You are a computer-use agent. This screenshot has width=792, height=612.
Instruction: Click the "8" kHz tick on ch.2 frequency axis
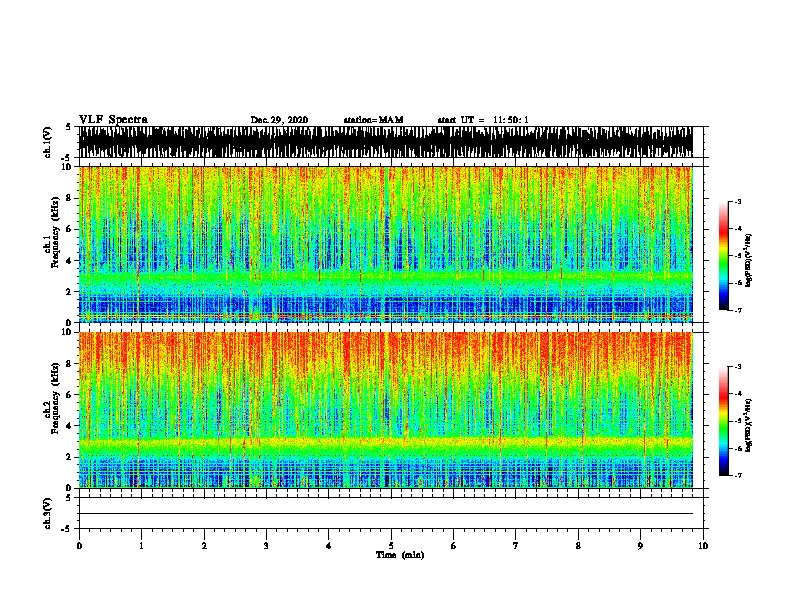(x=70, y=364)
